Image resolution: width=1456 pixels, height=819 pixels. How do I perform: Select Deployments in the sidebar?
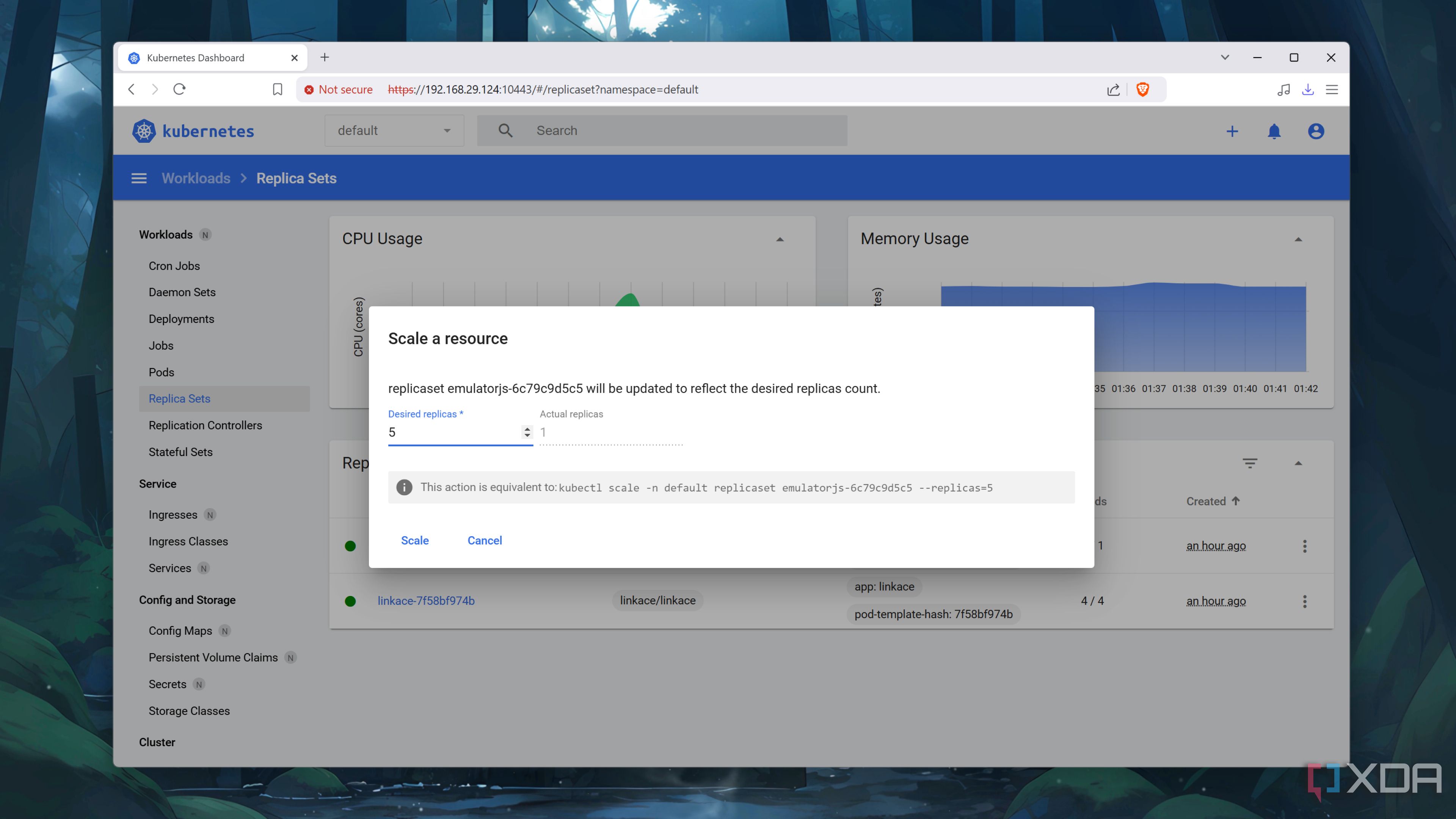pyautogui.click(x=182, y=319)
